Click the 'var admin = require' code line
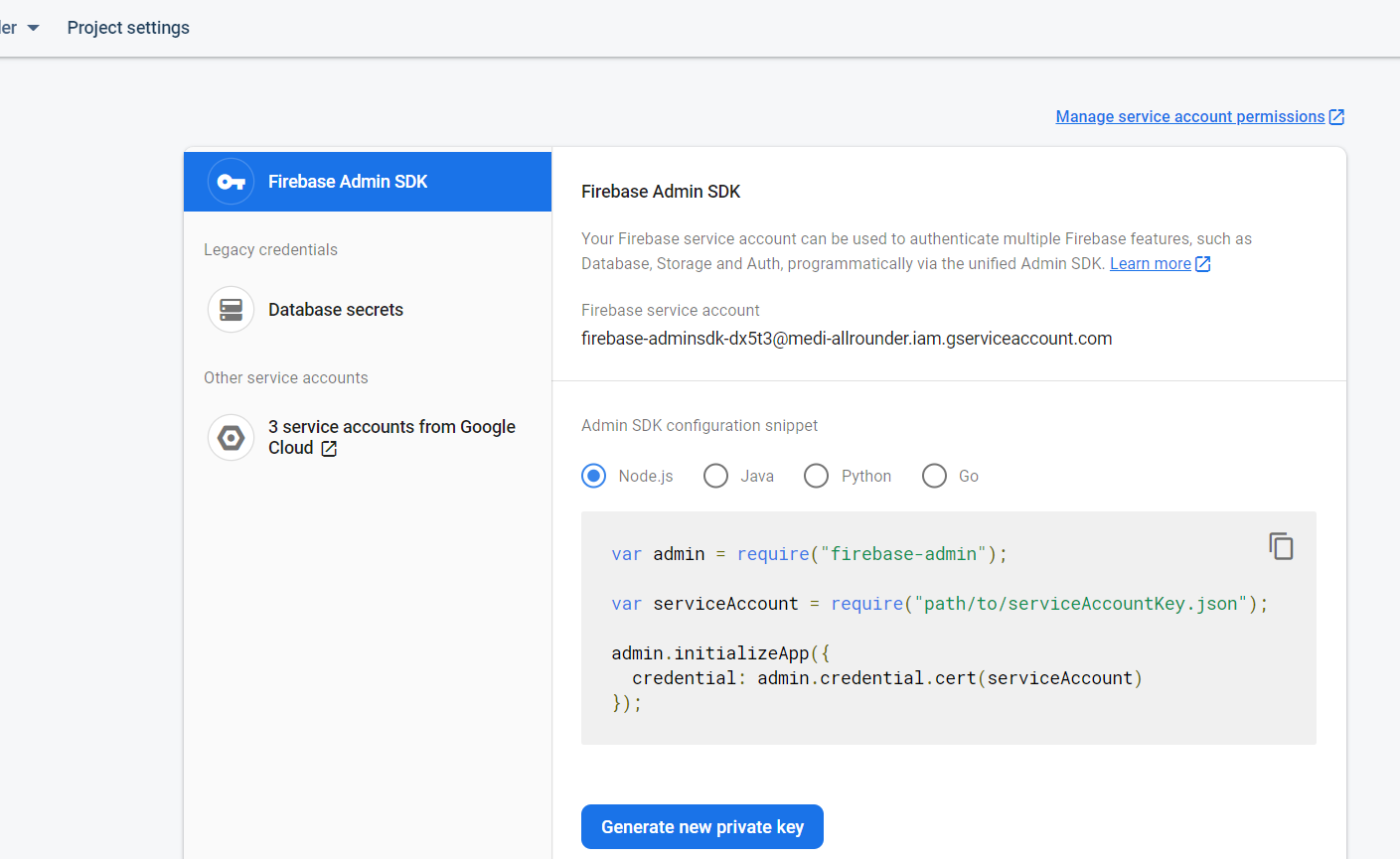1400x859 pixels. pos(810,554)
